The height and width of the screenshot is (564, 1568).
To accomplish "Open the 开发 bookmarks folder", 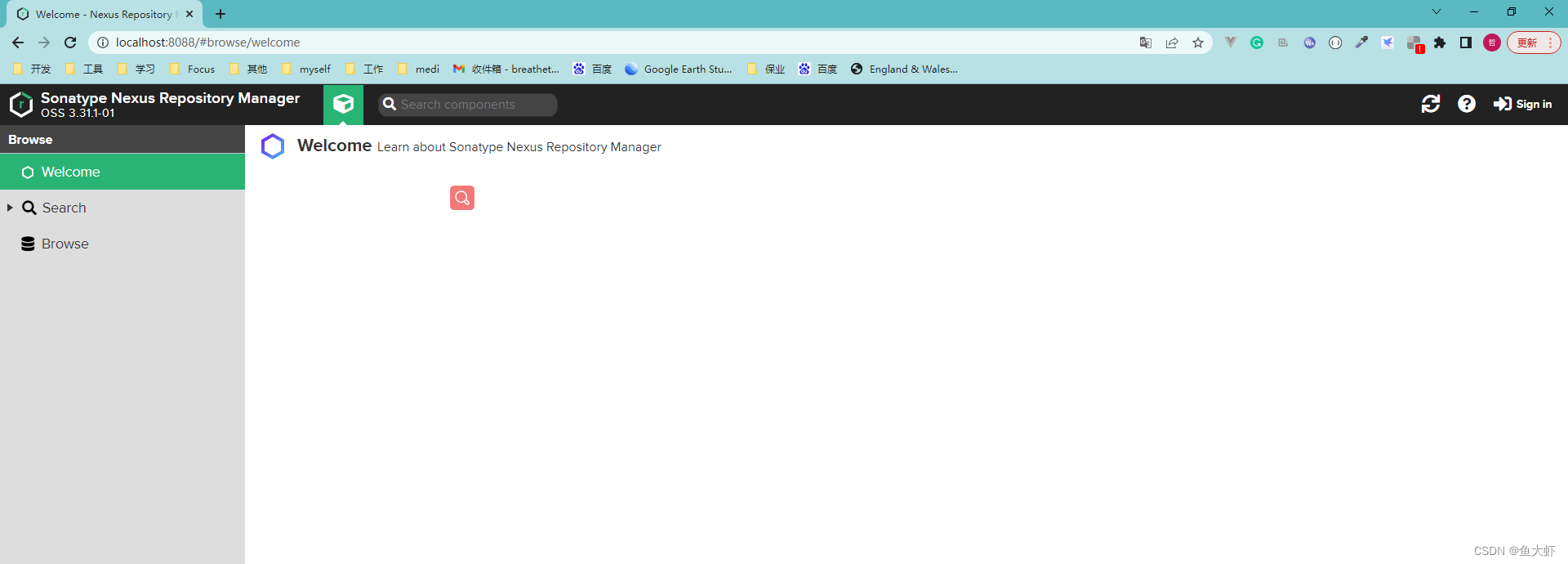I will (32, 69).
